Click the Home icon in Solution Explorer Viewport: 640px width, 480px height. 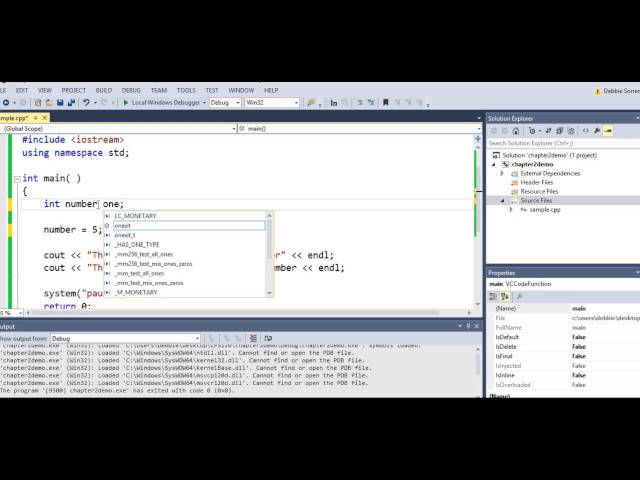tap(516, 131)
